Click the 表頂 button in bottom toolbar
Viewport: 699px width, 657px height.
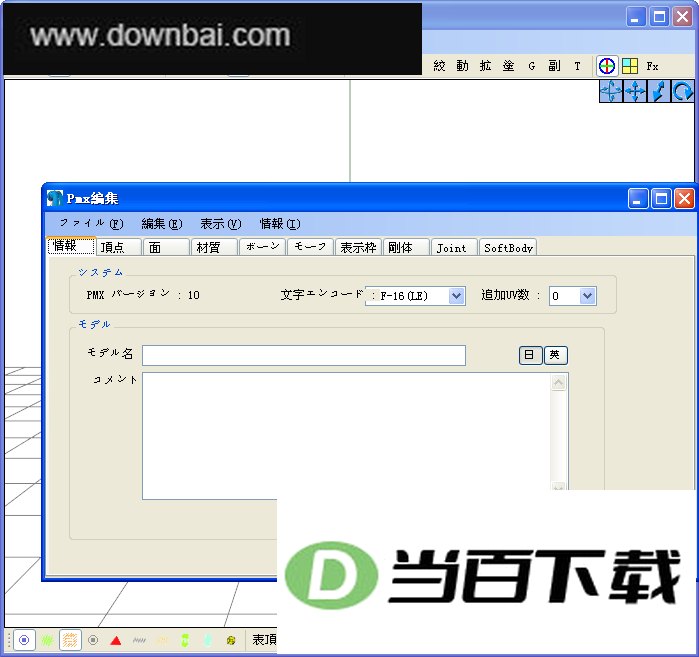(264, 640)
